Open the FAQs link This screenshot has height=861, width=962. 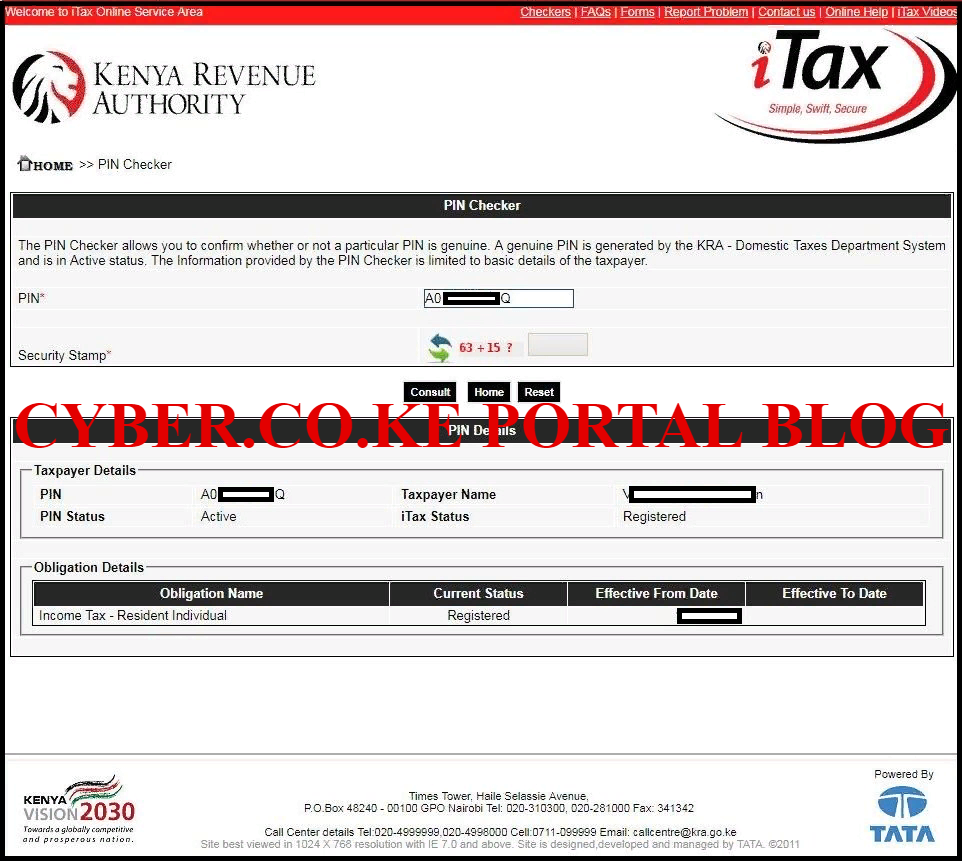(595, 12)
